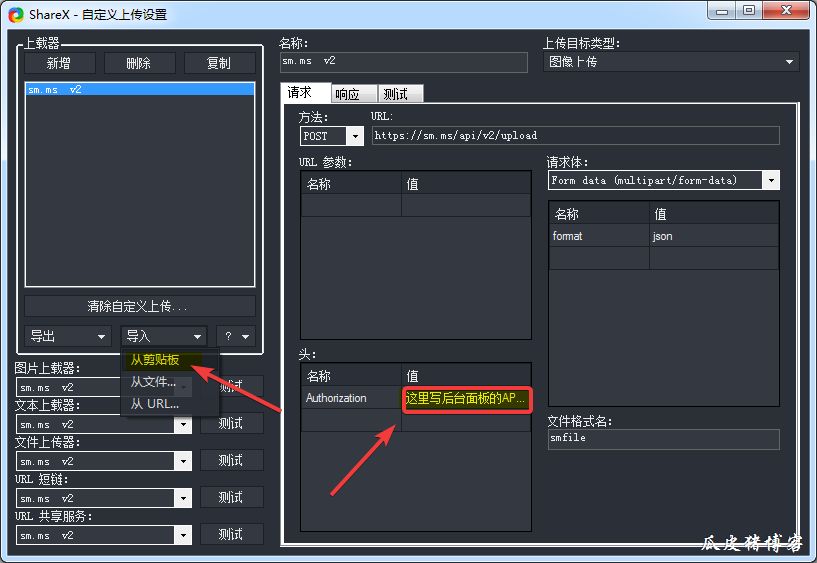Image resolution: width=817 pixels, height=563 pixels.
Task: Click the 复制 button
Action: (219, 63)
